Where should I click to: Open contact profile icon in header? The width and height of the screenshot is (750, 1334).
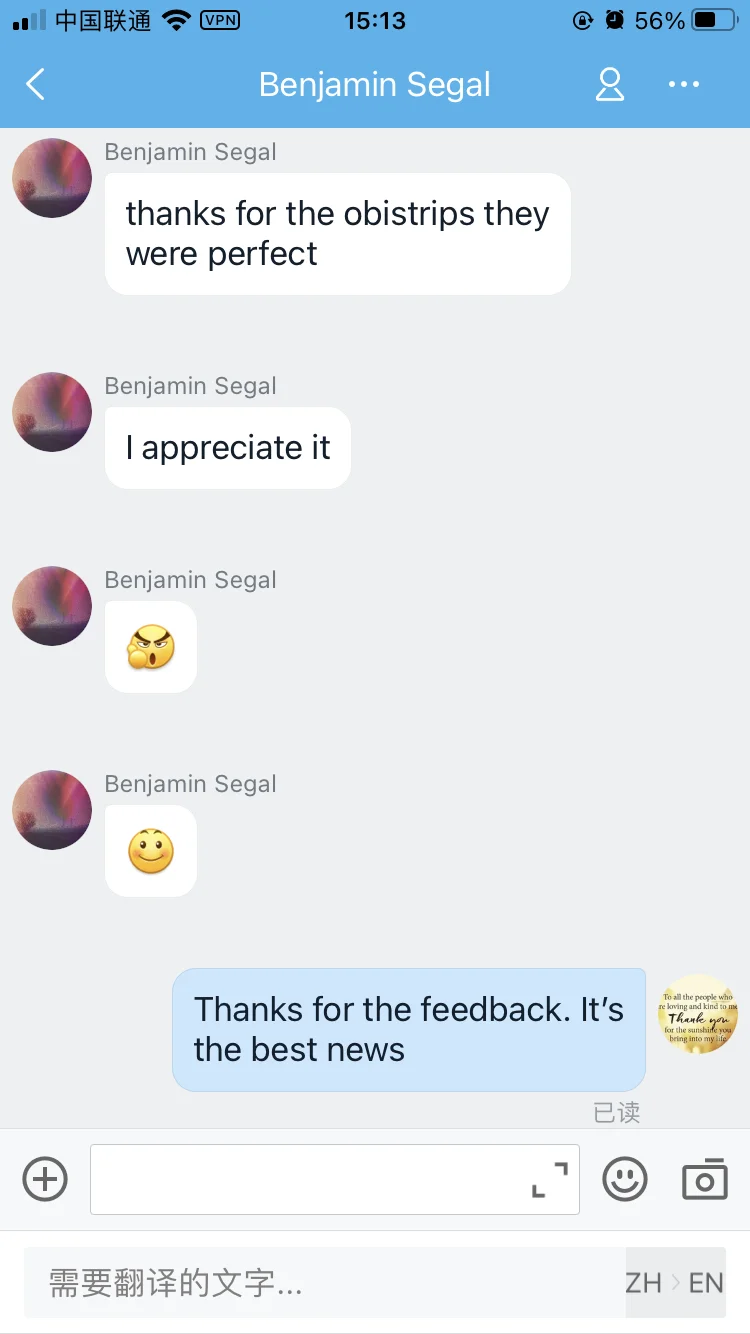point(609,85)
